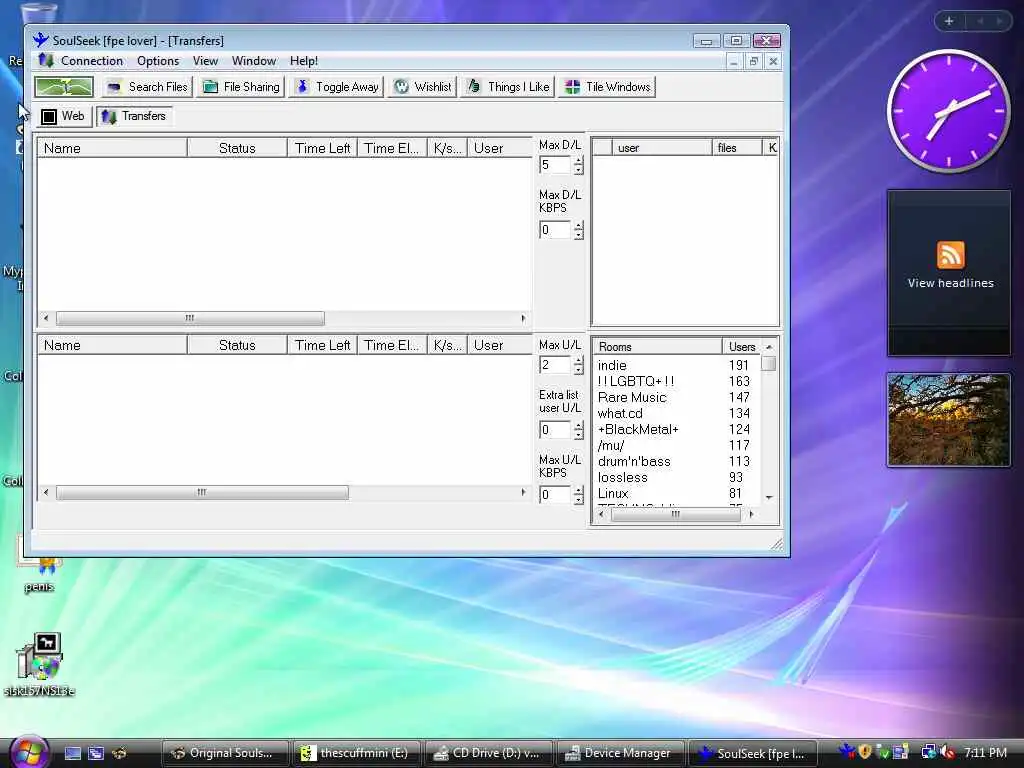The image size is (1024, 768).
Task: Open CD Drive (D:) taskbar window
Action: 488,753
